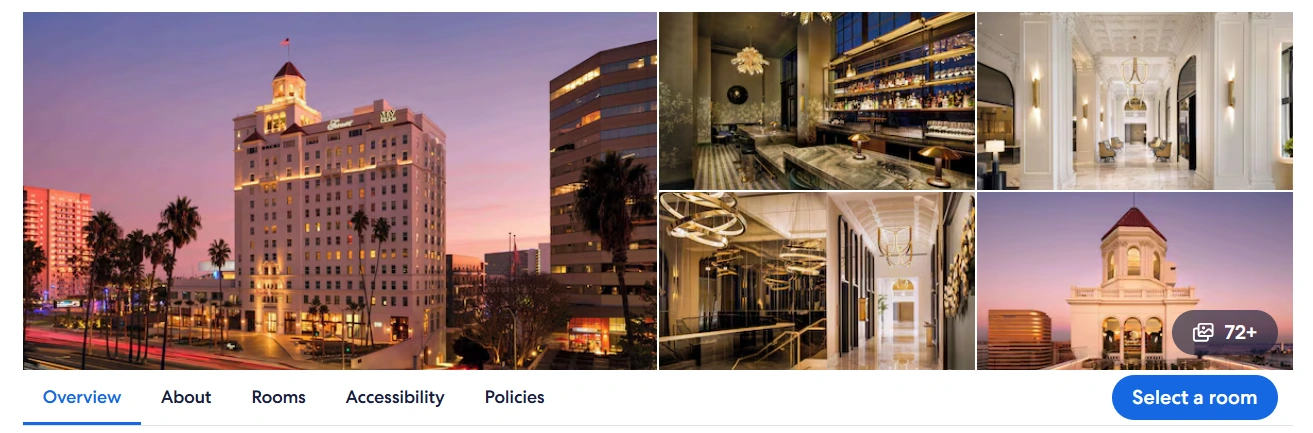Image resolution: width=1313 pixels, height=433 pixels.
Task: Click the image gallery icon beside 72+
Action: [x=1203, y=333]
